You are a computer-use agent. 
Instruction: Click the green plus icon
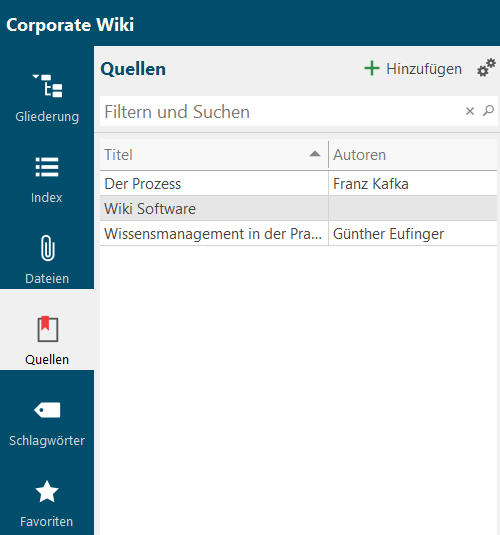pyautogui.click(x=372, y=68)
